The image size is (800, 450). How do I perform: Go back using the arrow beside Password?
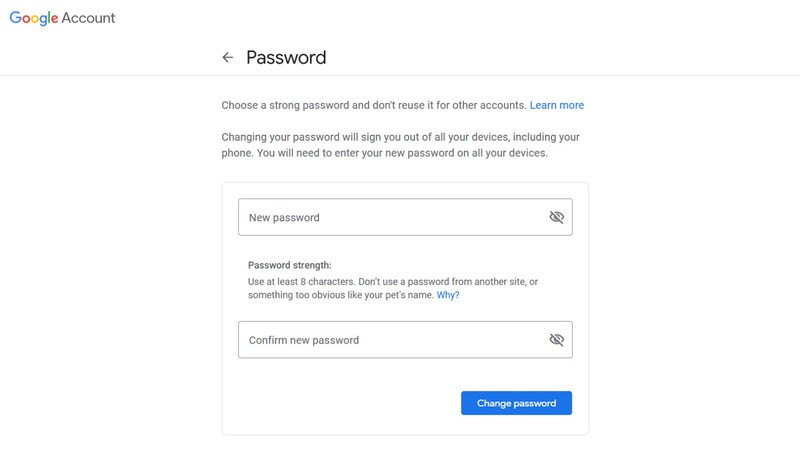(228, 58)
